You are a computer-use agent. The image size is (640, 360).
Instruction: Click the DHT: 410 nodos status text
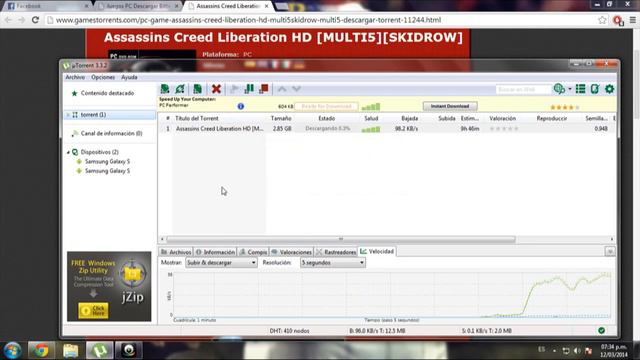(x=289, y=331)
